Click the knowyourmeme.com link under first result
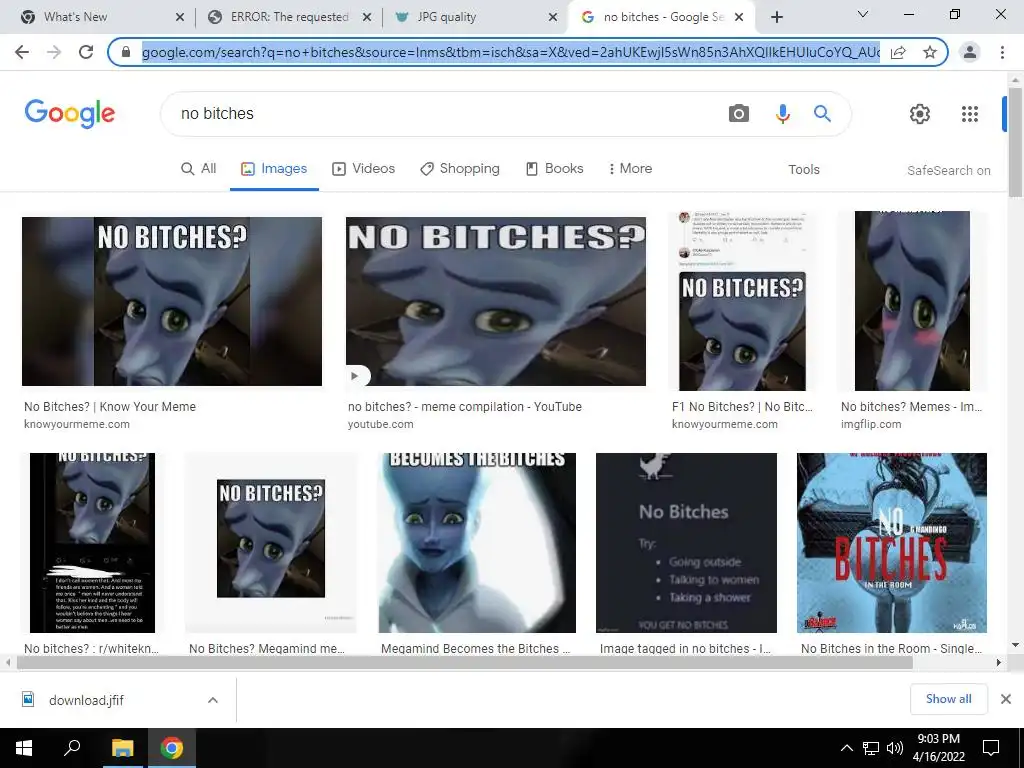Image resolution: width=1024 pixels, height=768 pixels. coord(77,424)
